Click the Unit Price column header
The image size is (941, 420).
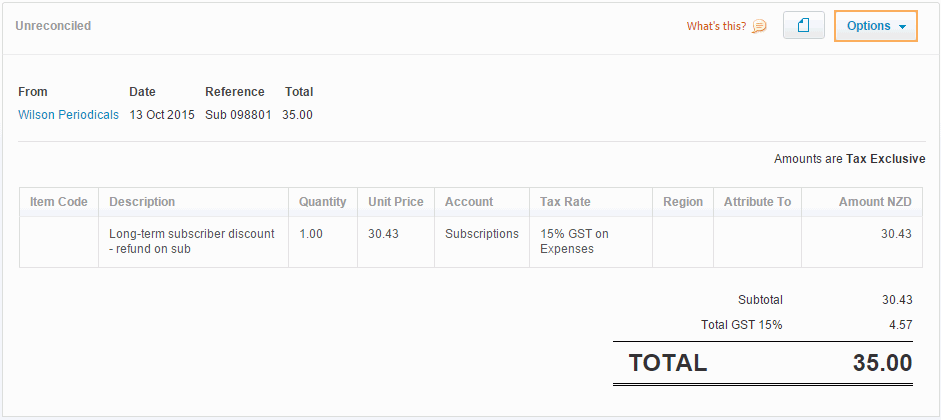pos(395,202)
